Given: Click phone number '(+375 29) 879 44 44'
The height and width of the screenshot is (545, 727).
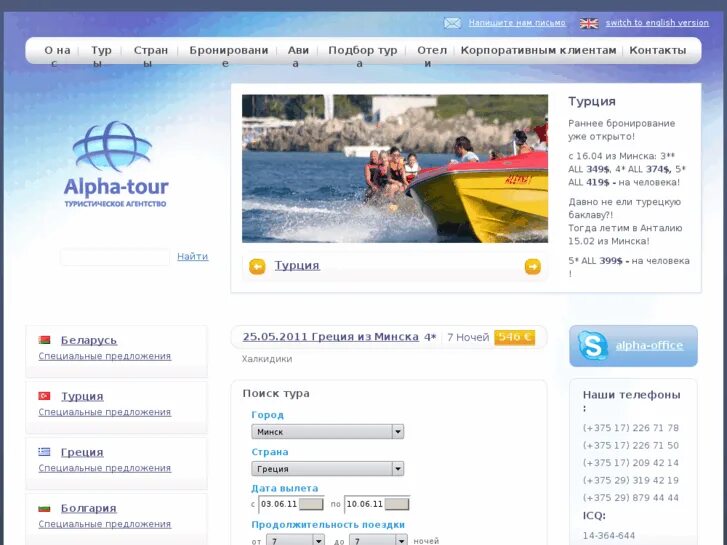Looking at the screenshot, I should [x=631, y=498].
